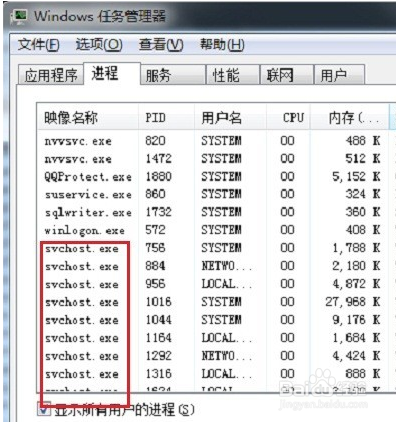
Task: Open the 用户 tab
Action: [339, 75]
